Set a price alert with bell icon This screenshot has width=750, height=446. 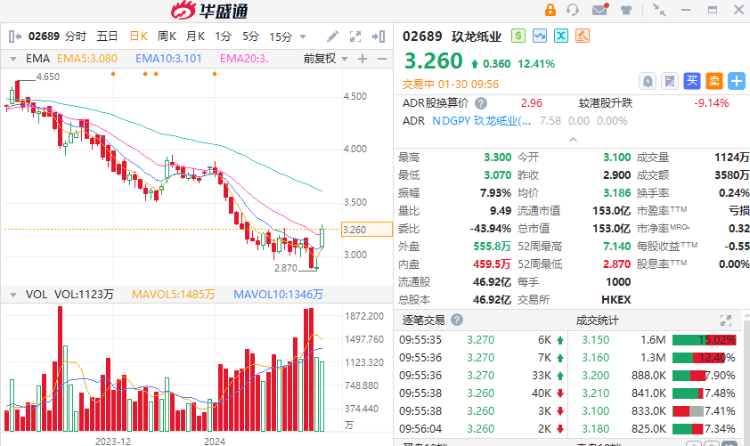coord(648,81)
